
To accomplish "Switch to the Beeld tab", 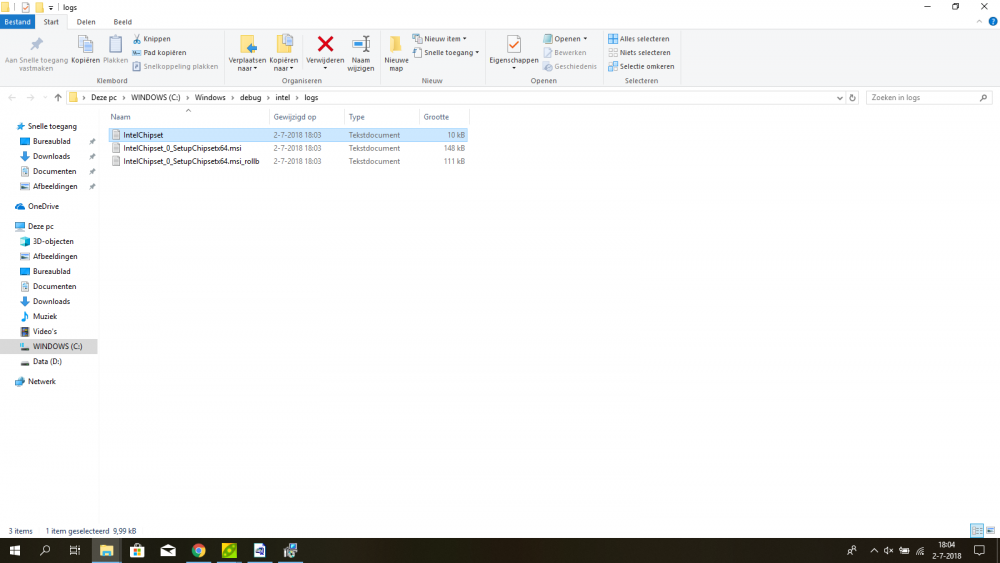I will 122,22.
